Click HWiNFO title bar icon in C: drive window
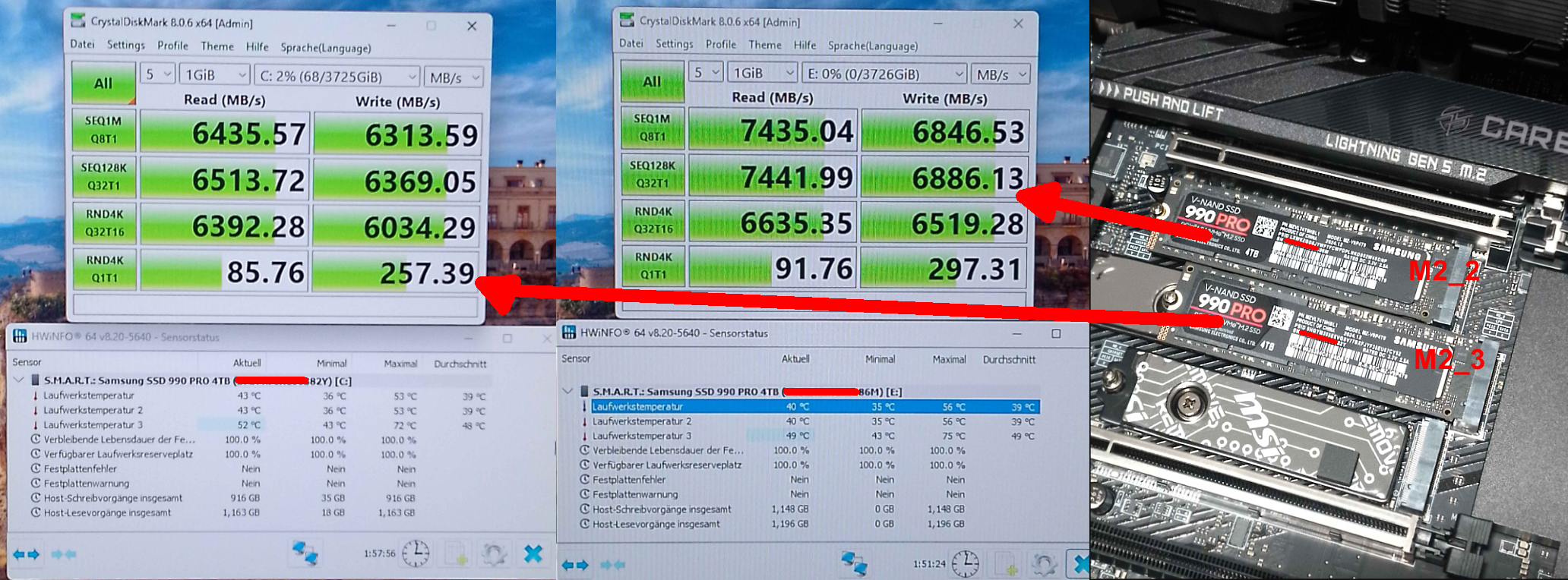1568x580 pixels. (20, 336)
